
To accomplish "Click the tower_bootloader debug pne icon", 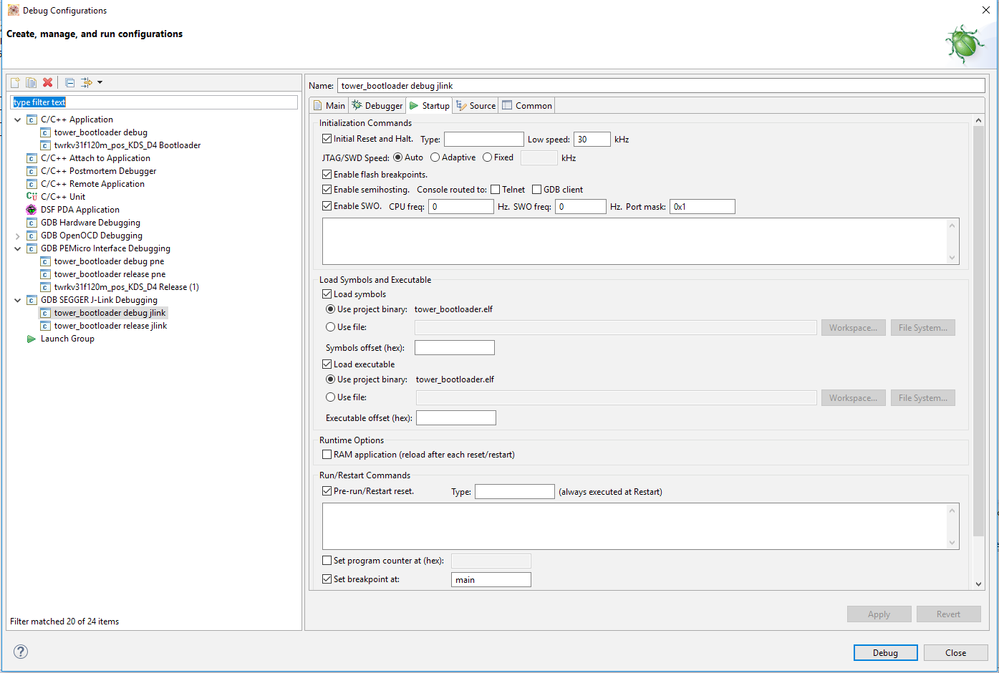I will [45, 261].
